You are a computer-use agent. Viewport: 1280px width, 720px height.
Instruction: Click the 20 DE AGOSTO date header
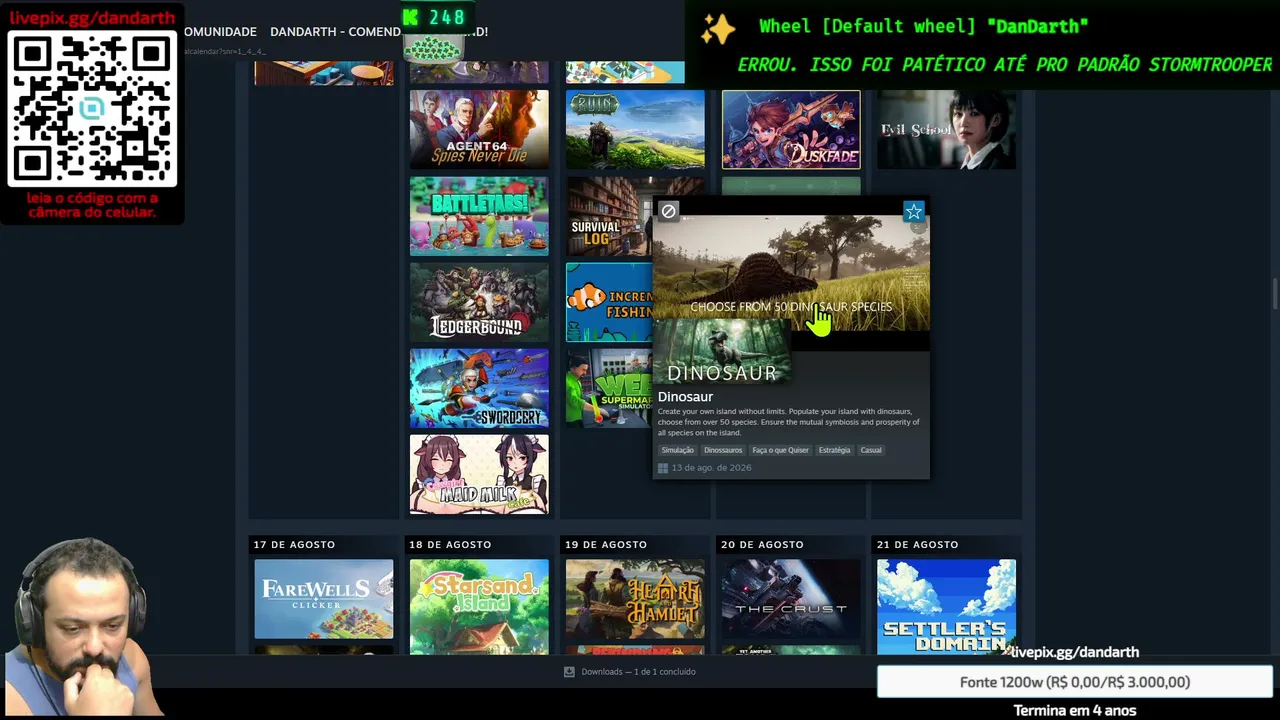(x=762, y=545)
